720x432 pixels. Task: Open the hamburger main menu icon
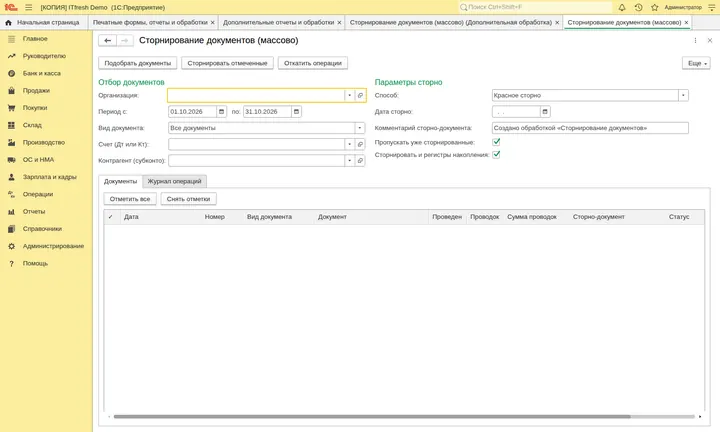click(x=28, y=7)
